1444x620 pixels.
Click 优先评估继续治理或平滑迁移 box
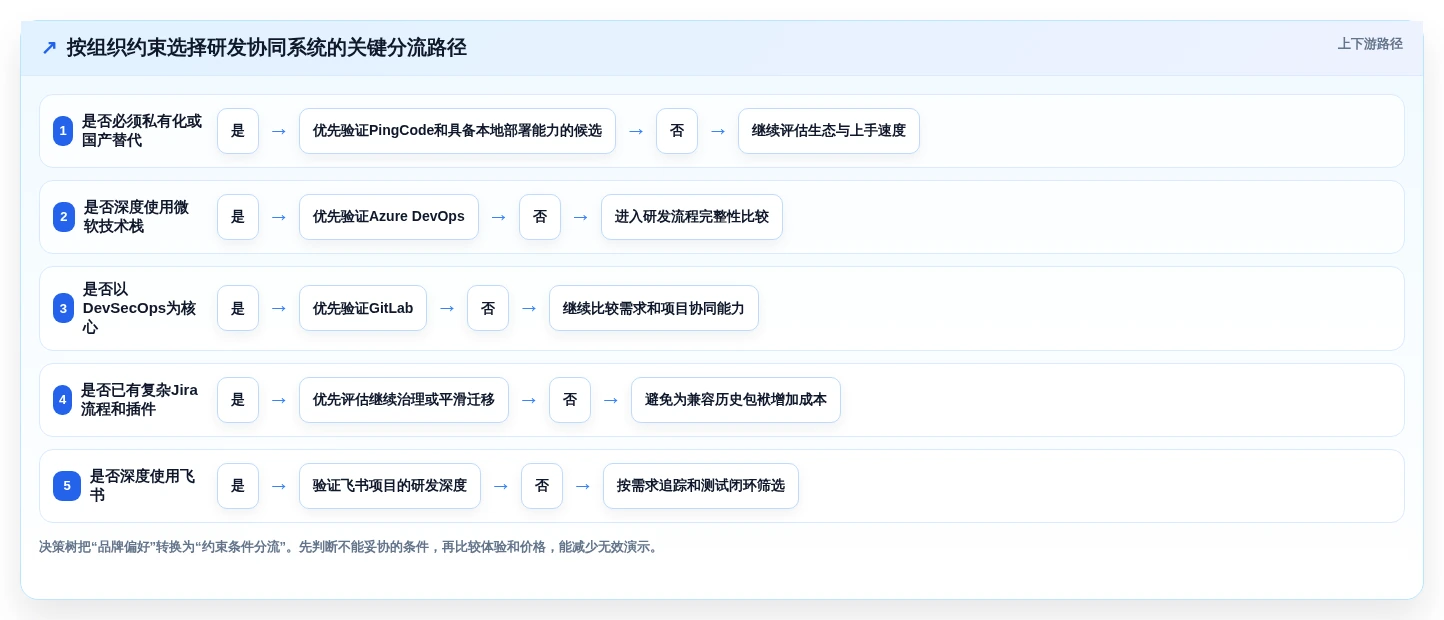(x=404, y=400)
